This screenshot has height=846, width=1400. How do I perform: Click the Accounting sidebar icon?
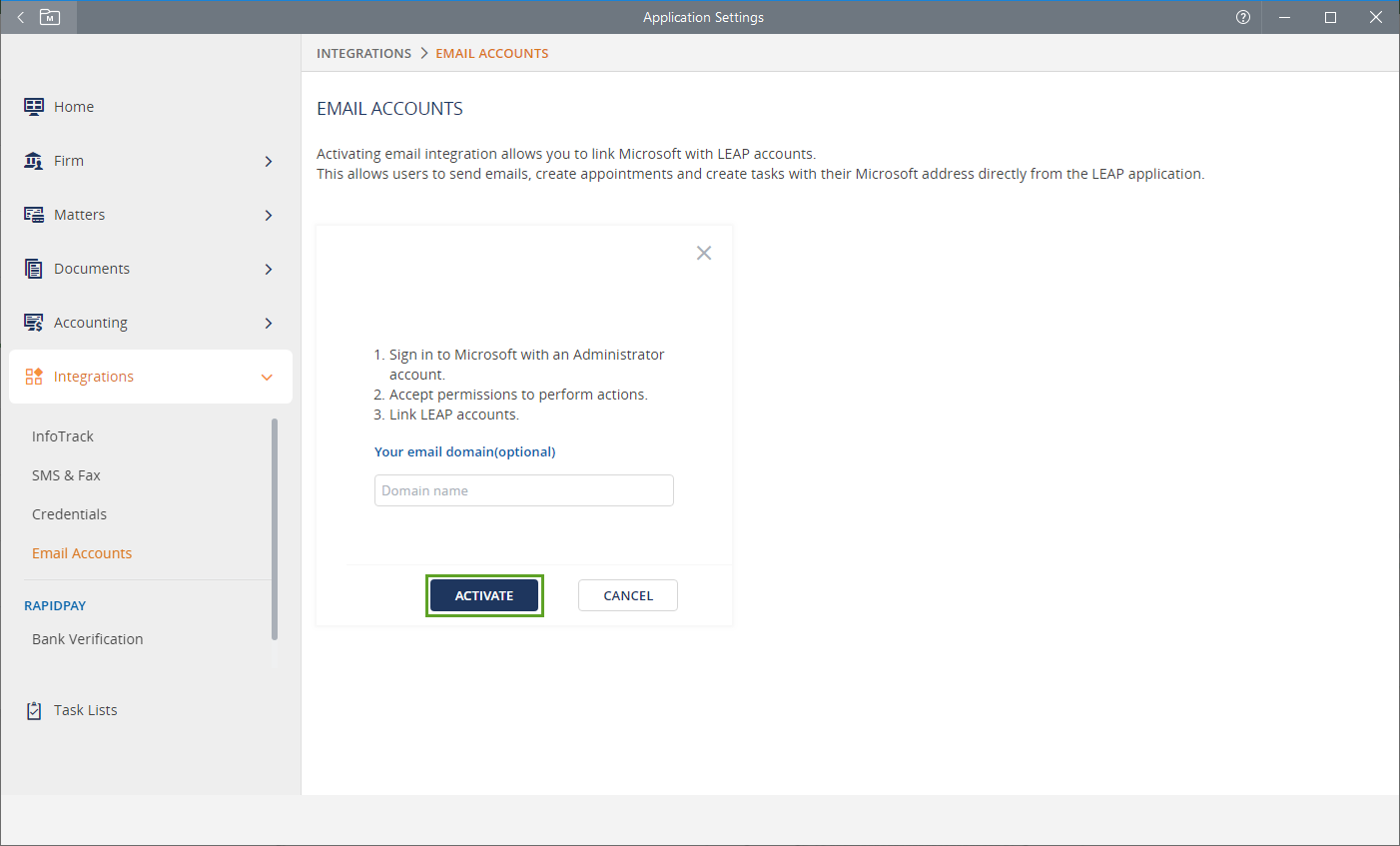[34, 323]
